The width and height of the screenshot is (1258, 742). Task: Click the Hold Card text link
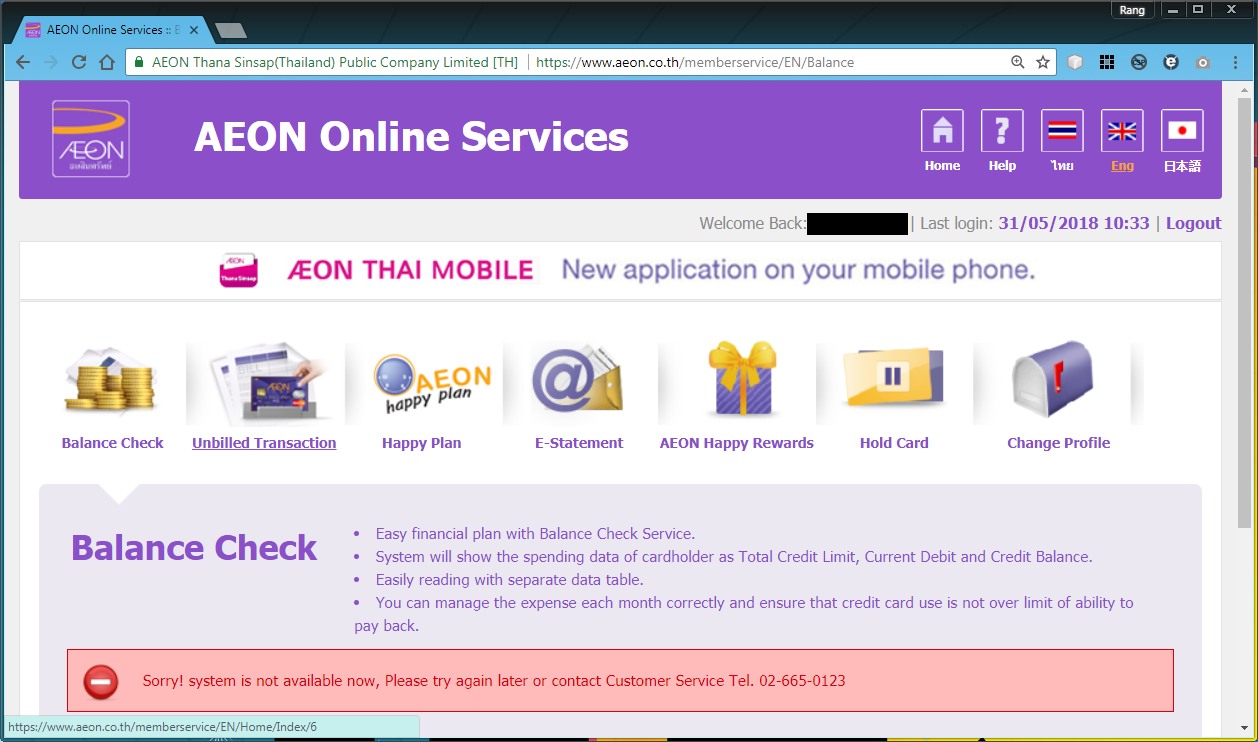pos(894,443)
